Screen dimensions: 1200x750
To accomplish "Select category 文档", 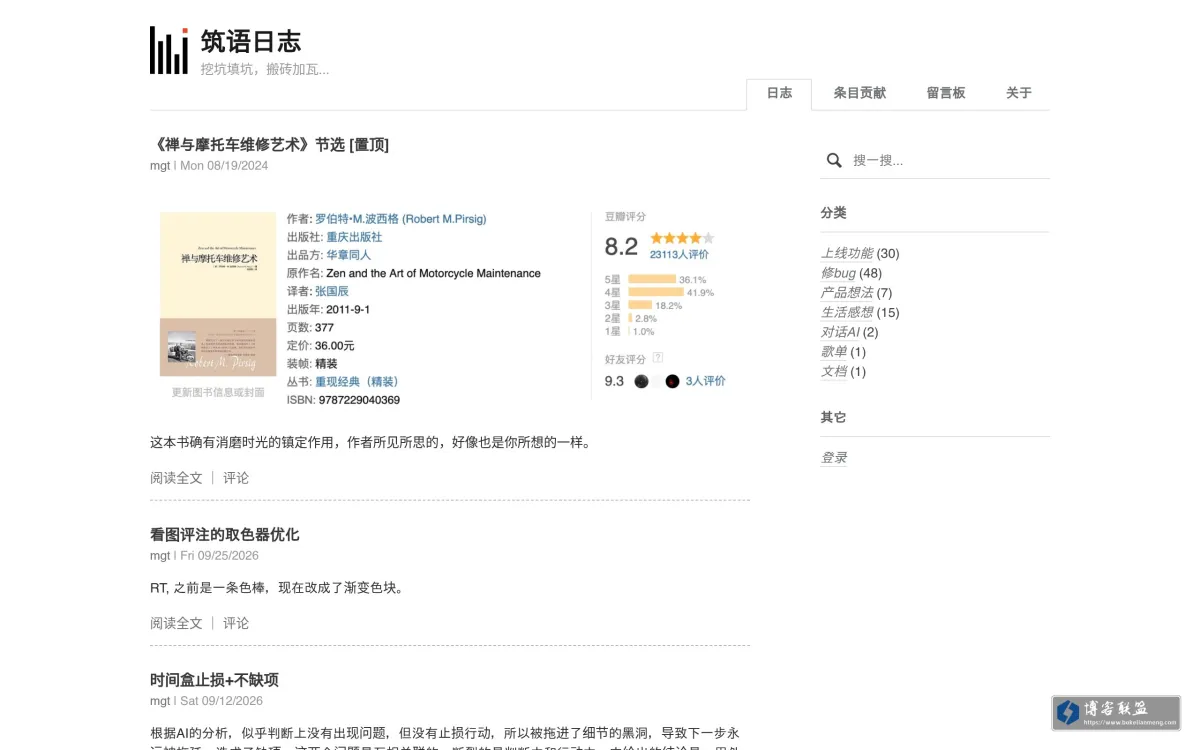I will [834, 371].
